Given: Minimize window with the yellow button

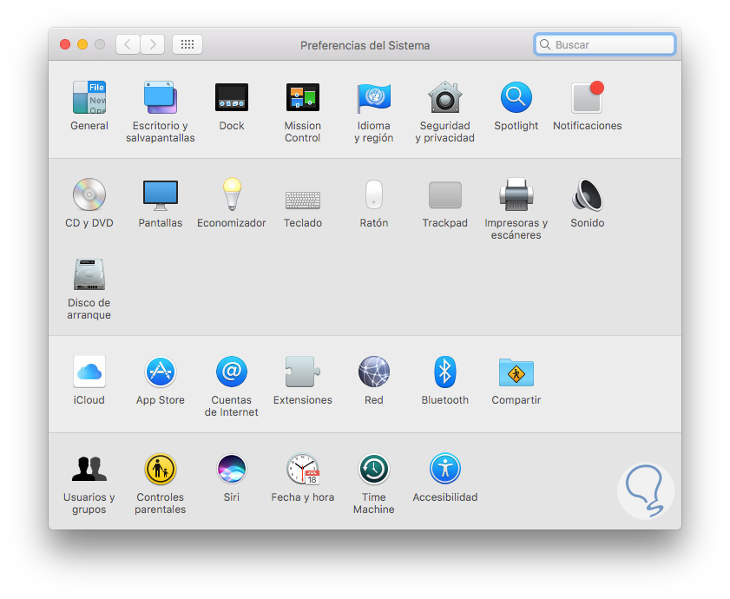Looking at the screenshot, I should [82, 44].
